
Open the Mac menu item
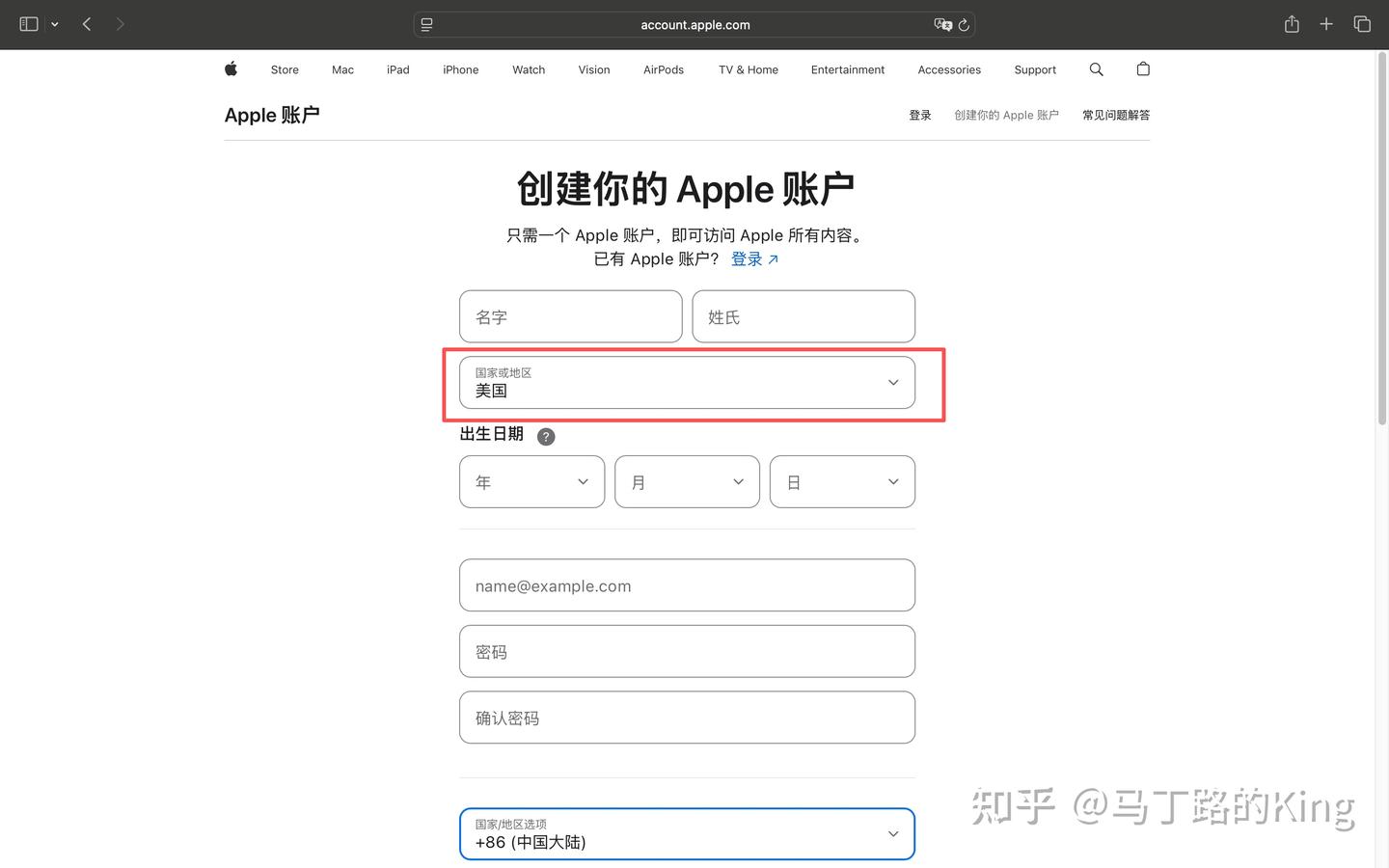342,69
